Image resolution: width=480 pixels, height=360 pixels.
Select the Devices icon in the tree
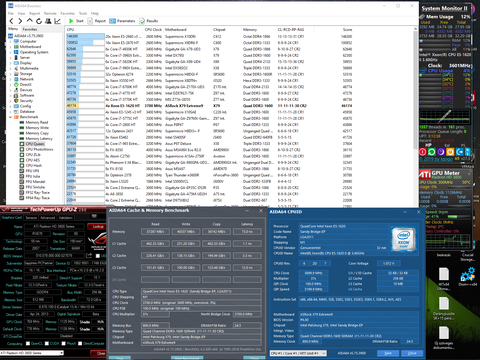pos(16,90)
